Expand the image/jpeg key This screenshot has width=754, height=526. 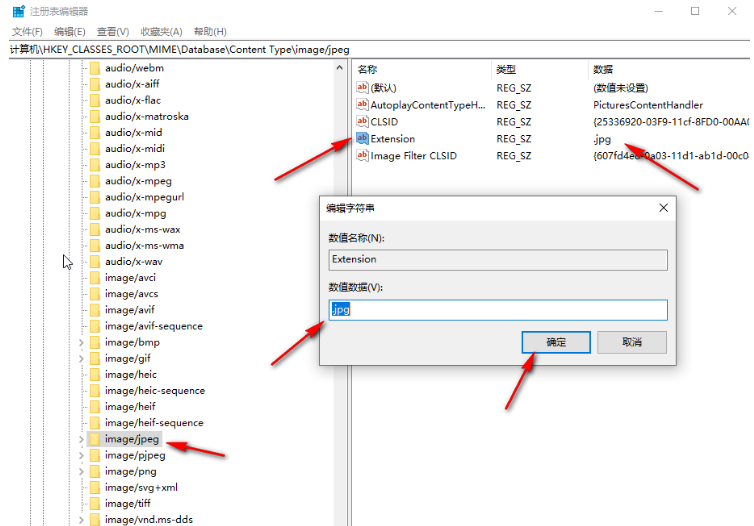click(81, 439)
